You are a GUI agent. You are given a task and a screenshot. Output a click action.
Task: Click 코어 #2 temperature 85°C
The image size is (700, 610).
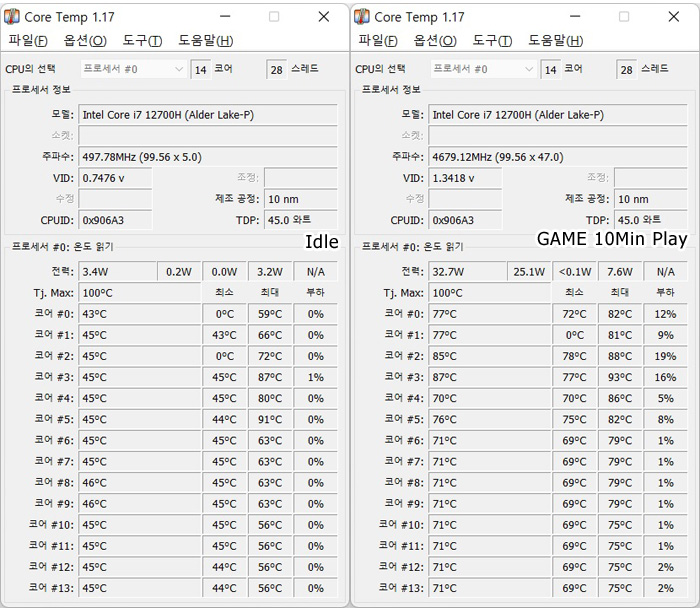[x=490, y=356]
